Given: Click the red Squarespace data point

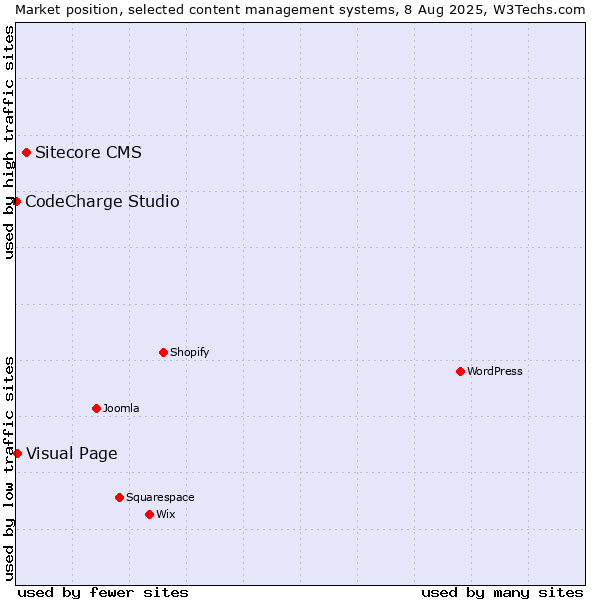Looking at the screenshot, I should pyautogui.click(x=119, y=497).
